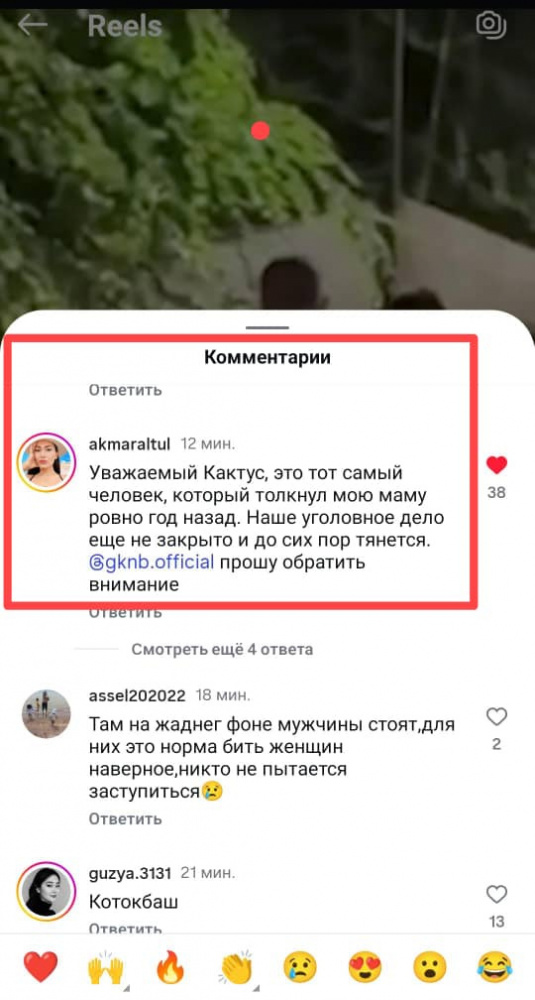Open akmaraltul's profile picture
Viewport: 535px width, 1000px height.
(46, 462)
